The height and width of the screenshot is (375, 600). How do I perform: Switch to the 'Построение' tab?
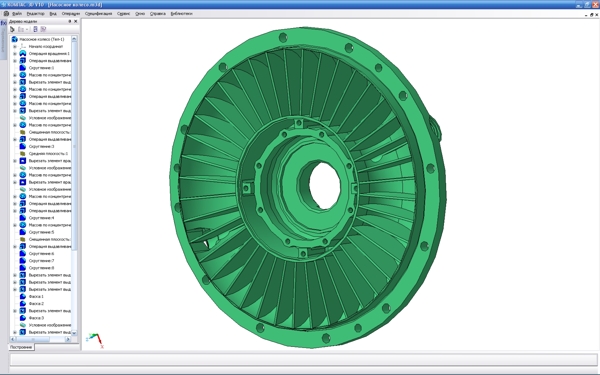click(21, 347)
